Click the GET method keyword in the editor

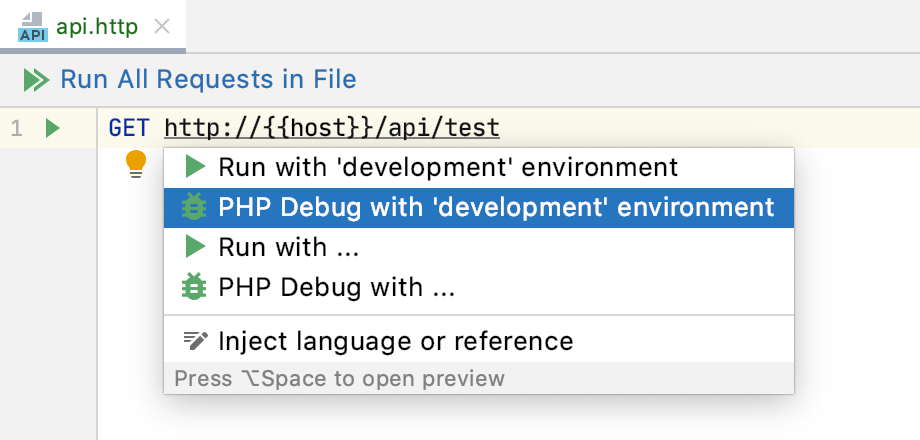(x=129, y=128)
